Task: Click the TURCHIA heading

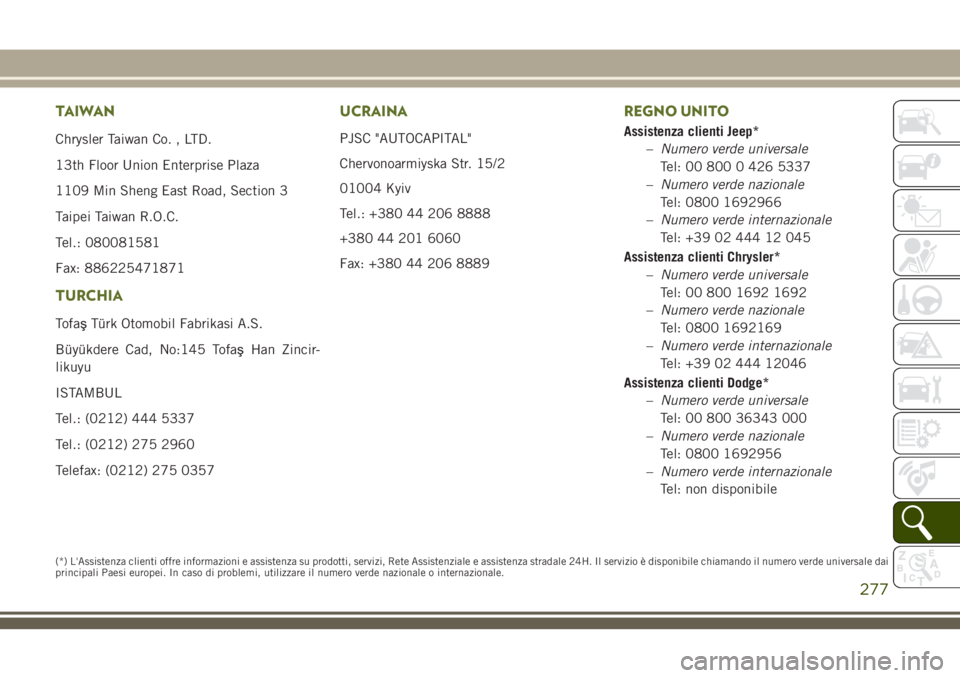Action: tap(89, 295)
